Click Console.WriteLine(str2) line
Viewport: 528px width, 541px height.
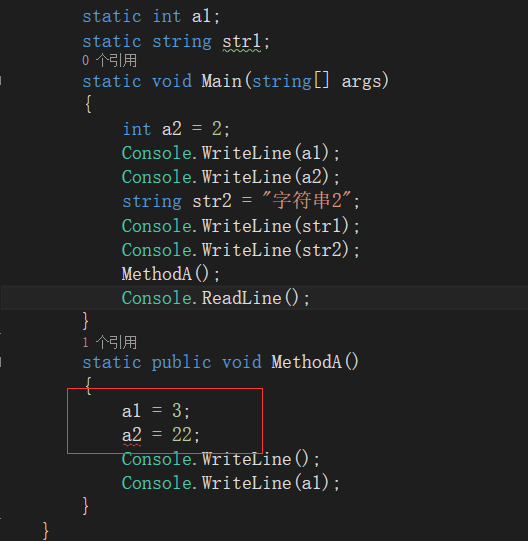pyautogui.click(x=241, y=250)
